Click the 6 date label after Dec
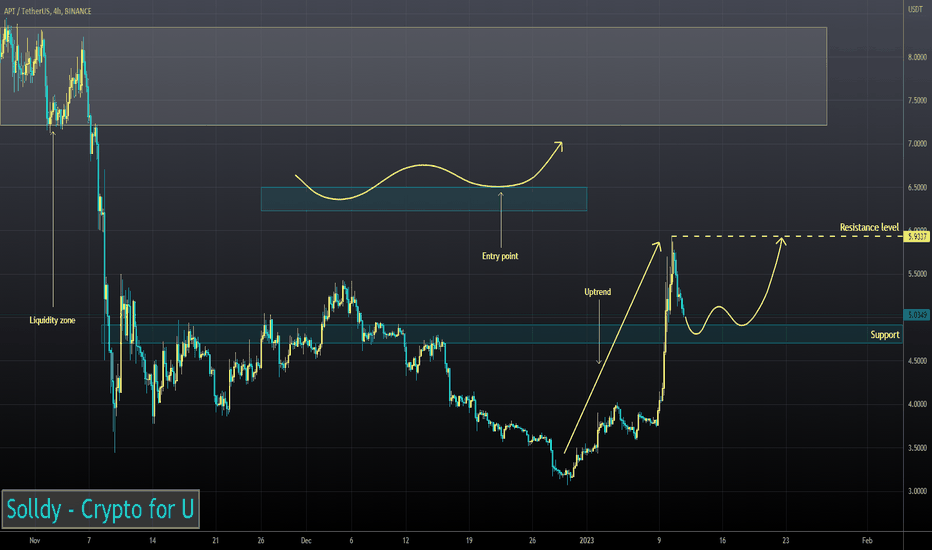 351,540
